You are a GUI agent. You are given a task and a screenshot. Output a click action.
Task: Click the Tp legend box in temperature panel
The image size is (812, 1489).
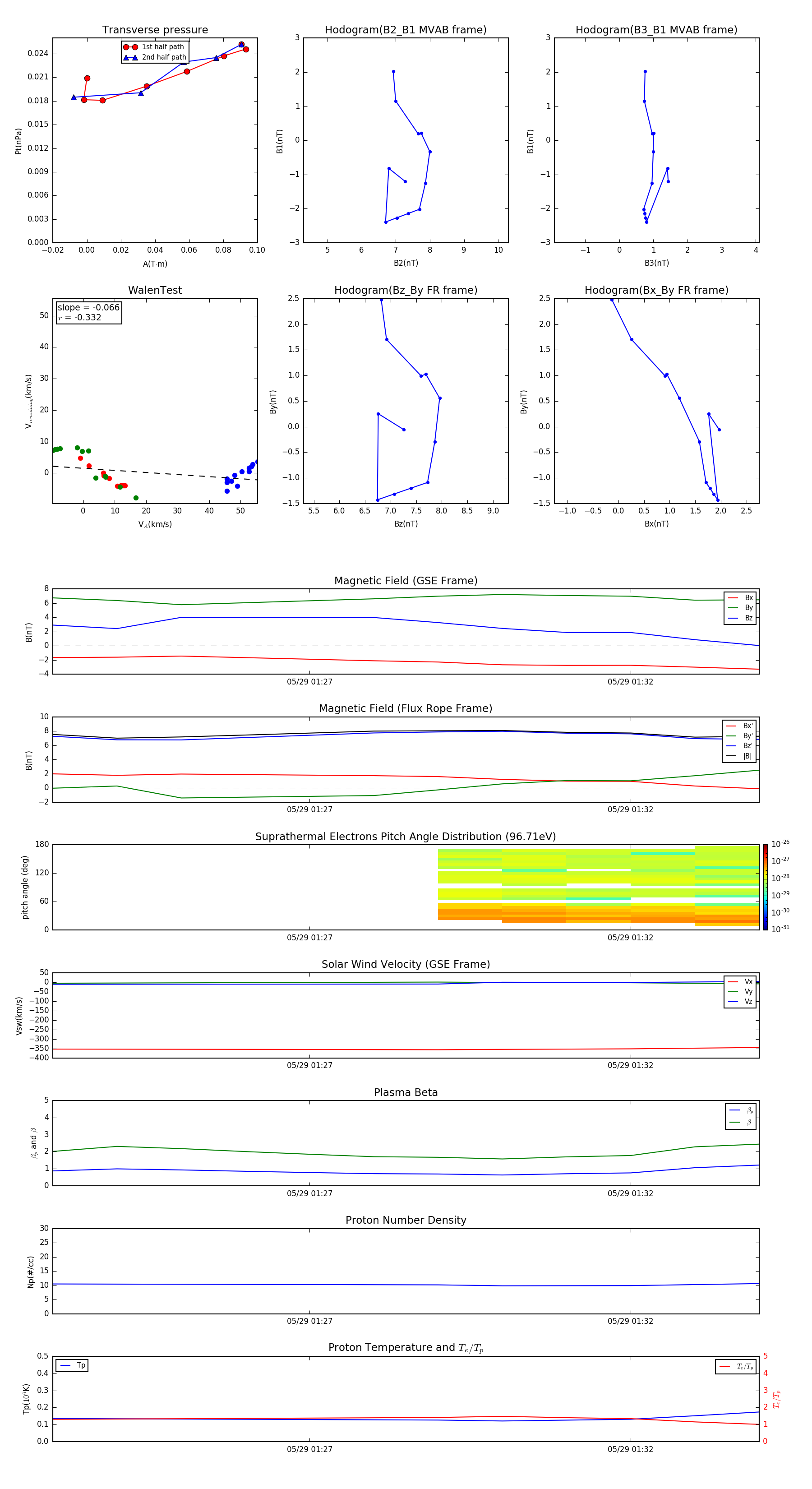[72, 1365]
